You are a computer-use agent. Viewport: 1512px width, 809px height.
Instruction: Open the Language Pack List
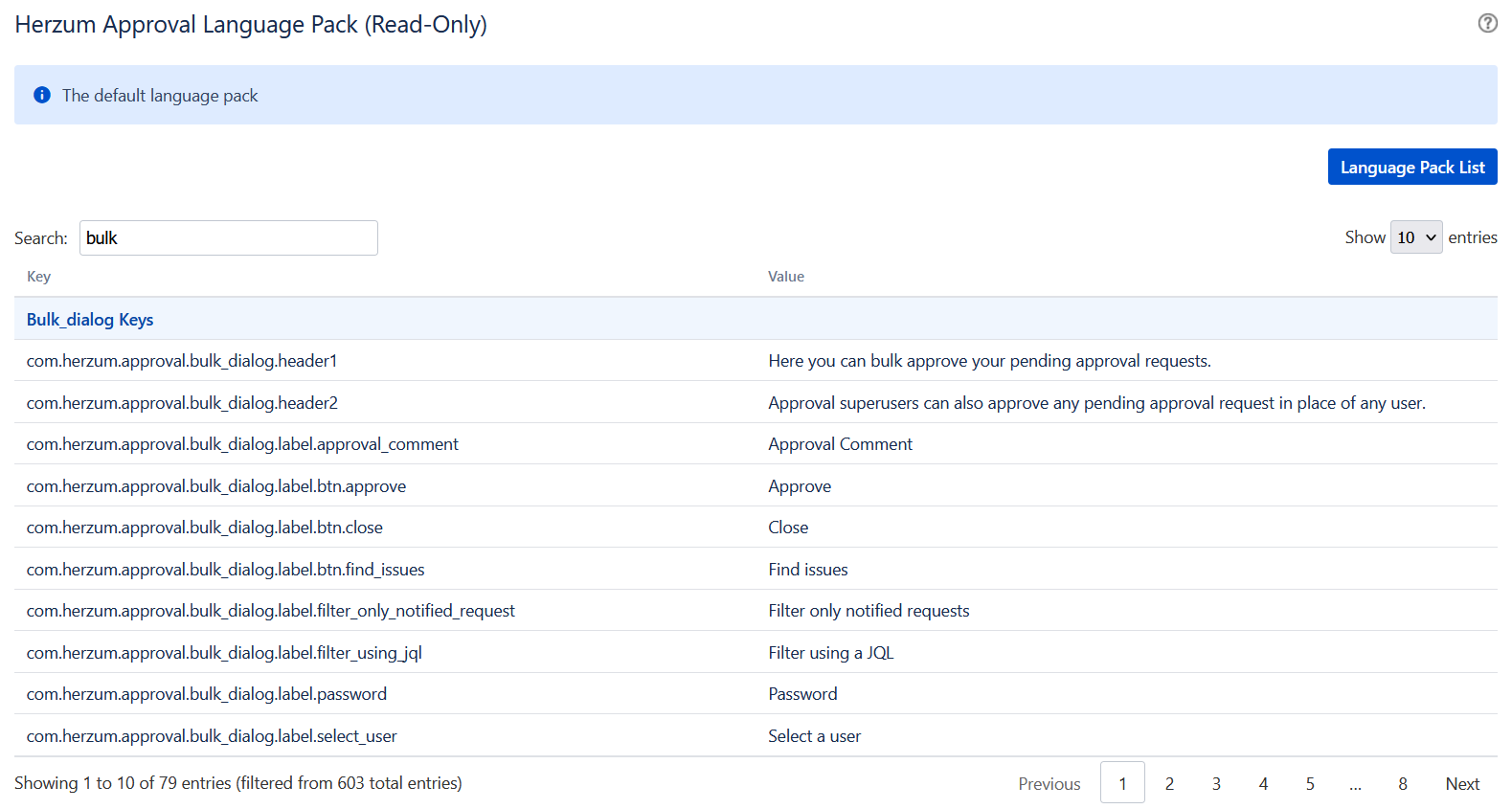tap(1412, 167)
